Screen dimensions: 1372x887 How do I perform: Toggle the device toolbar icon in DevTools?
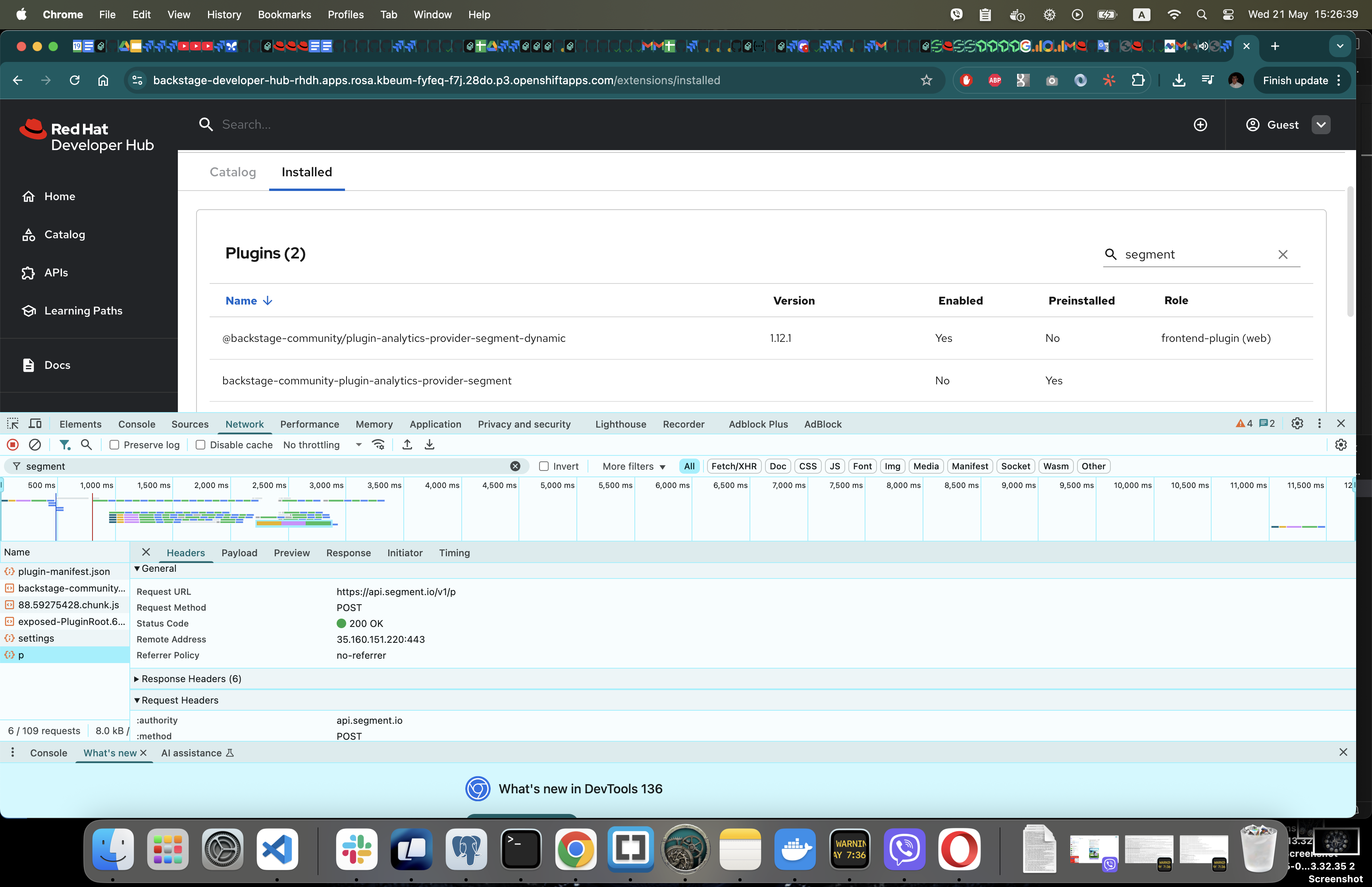(35, 424)
